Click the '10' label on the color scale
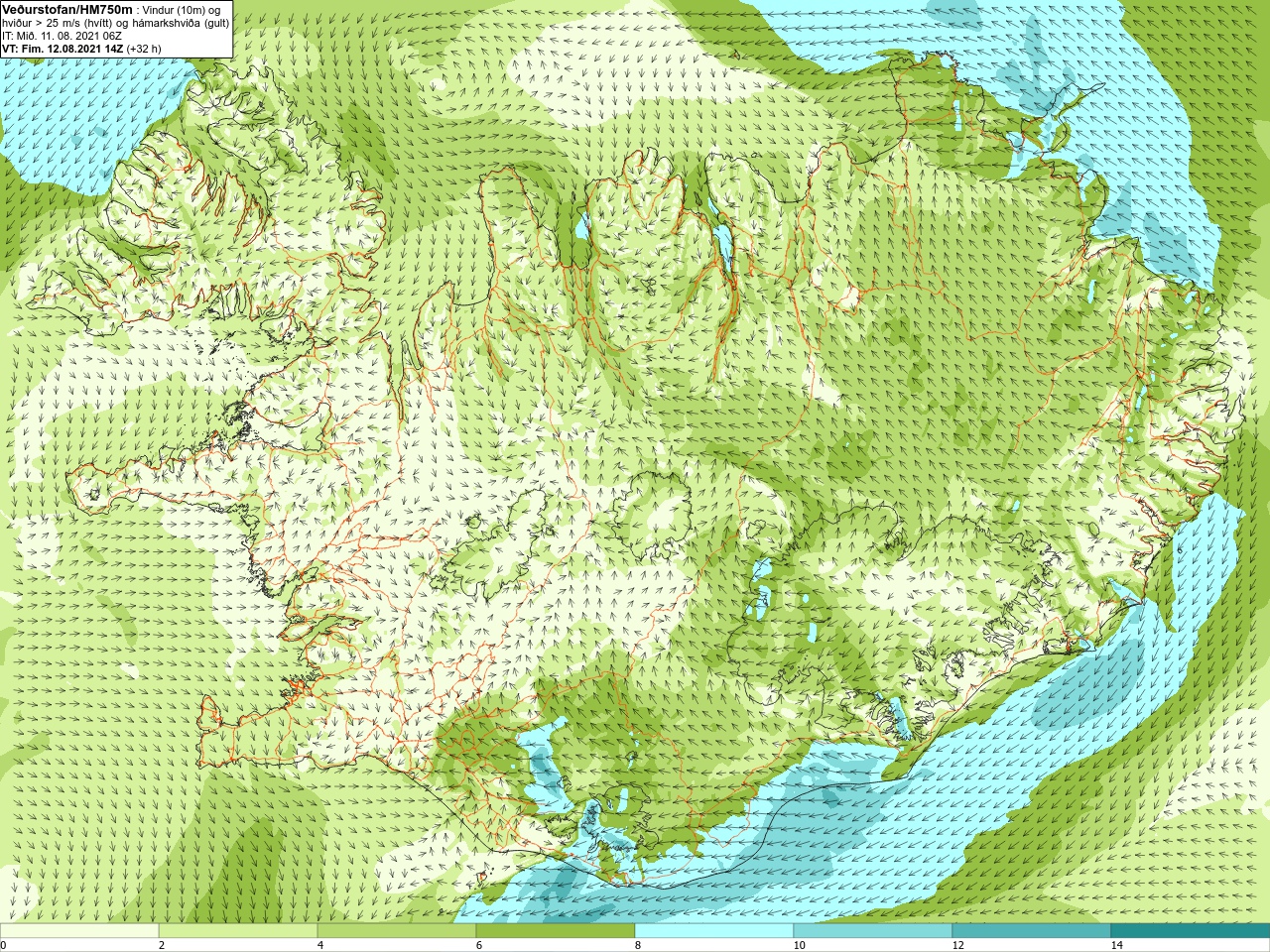This screenshot has width=1270, height=952. [799, 945]
